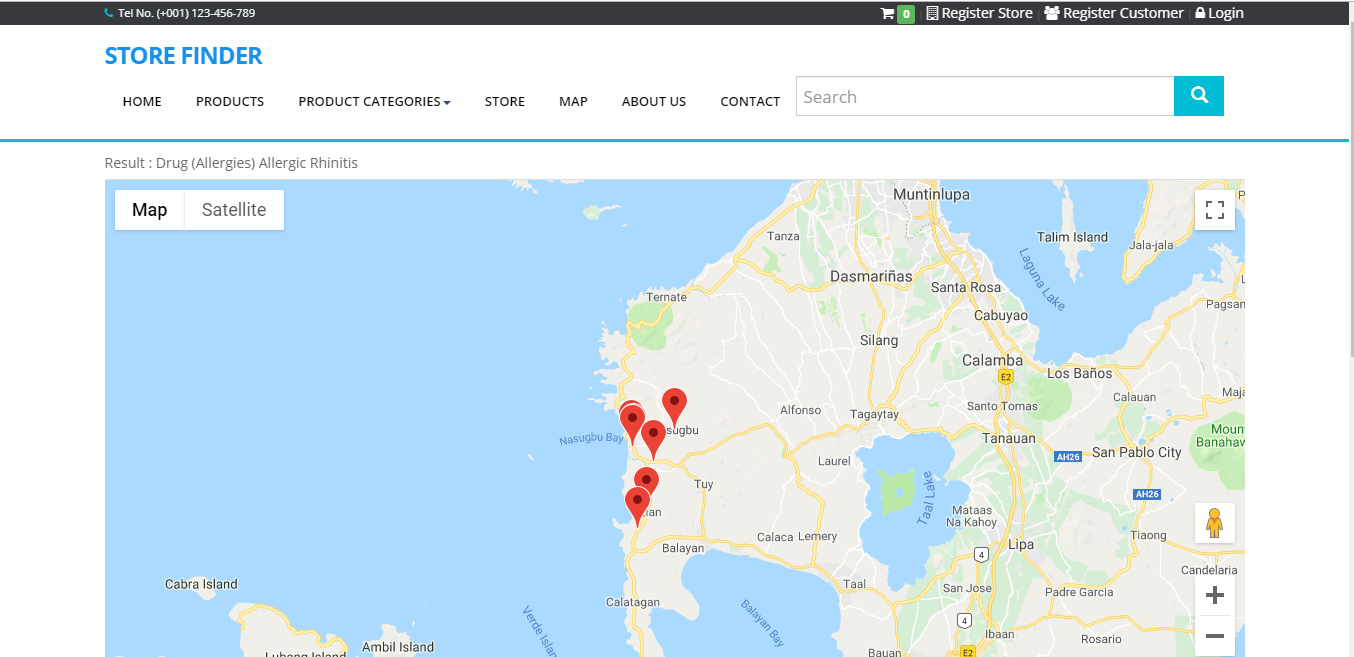Click the magnifier search button

click(1198, 96)
